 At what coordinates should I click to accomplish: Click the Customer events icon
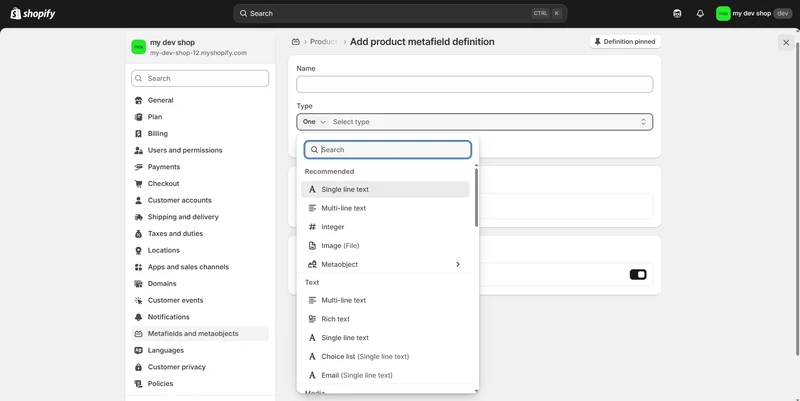click(x=138, y=300)
